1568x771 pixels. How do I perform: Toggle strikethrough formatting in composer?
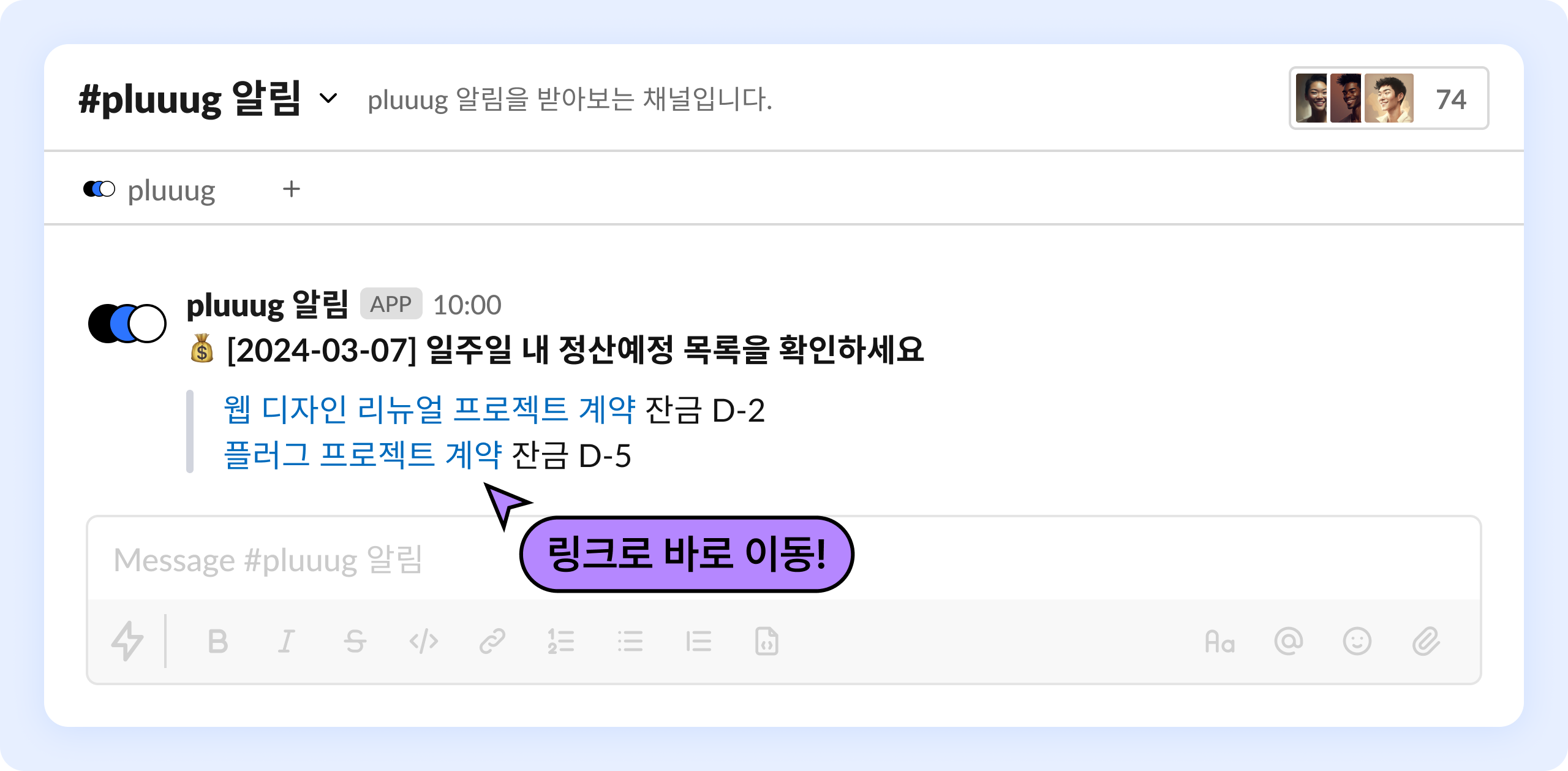355,642
